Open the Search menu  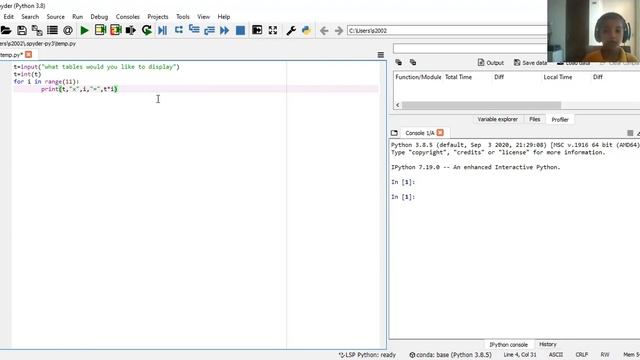[30, 17]
